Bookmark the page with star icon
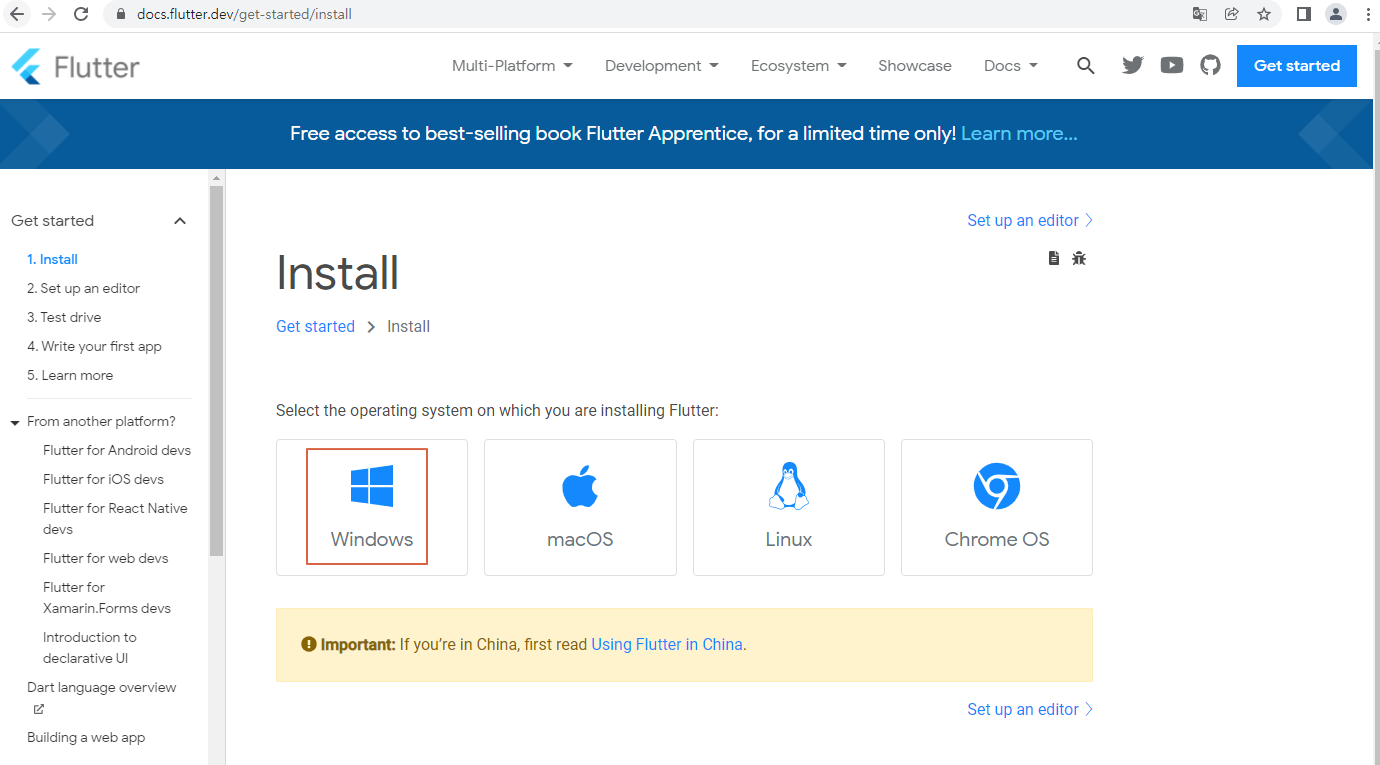This screenshot has height=765, width=1380. [x=1264, y=14]
